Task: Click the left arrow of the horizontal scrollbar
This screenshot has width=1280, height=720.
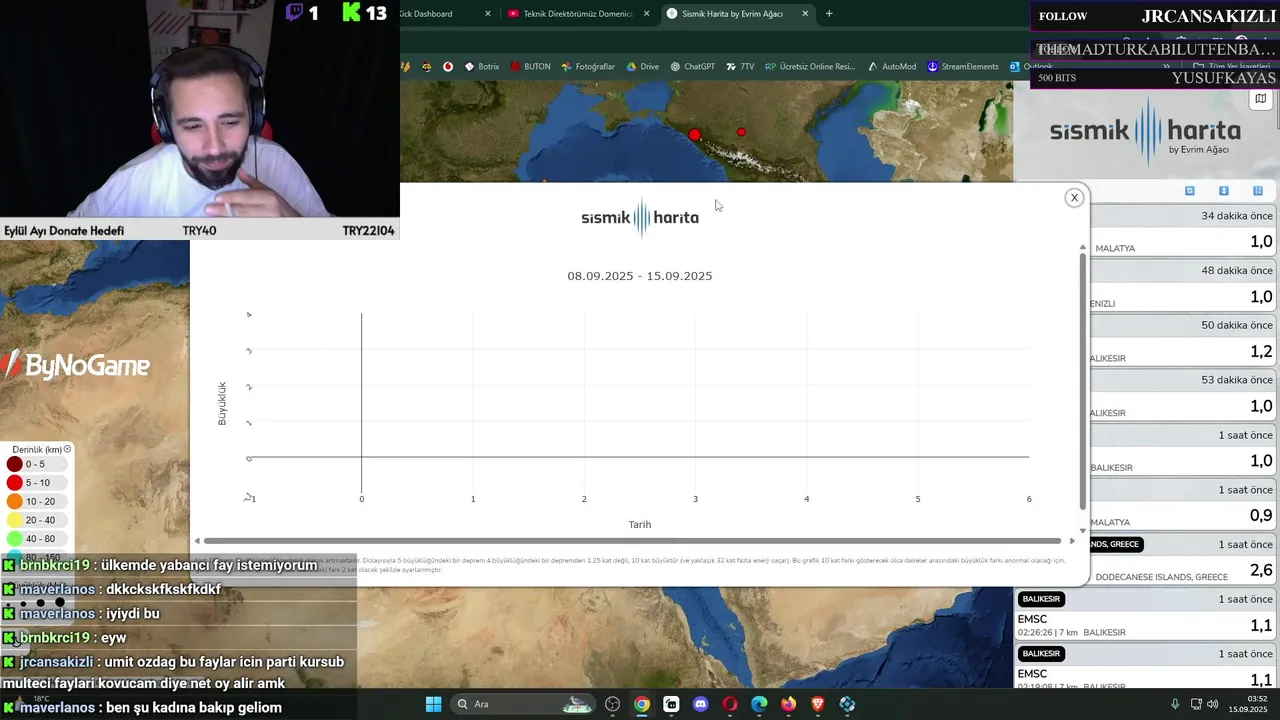Action: [197, 541]
